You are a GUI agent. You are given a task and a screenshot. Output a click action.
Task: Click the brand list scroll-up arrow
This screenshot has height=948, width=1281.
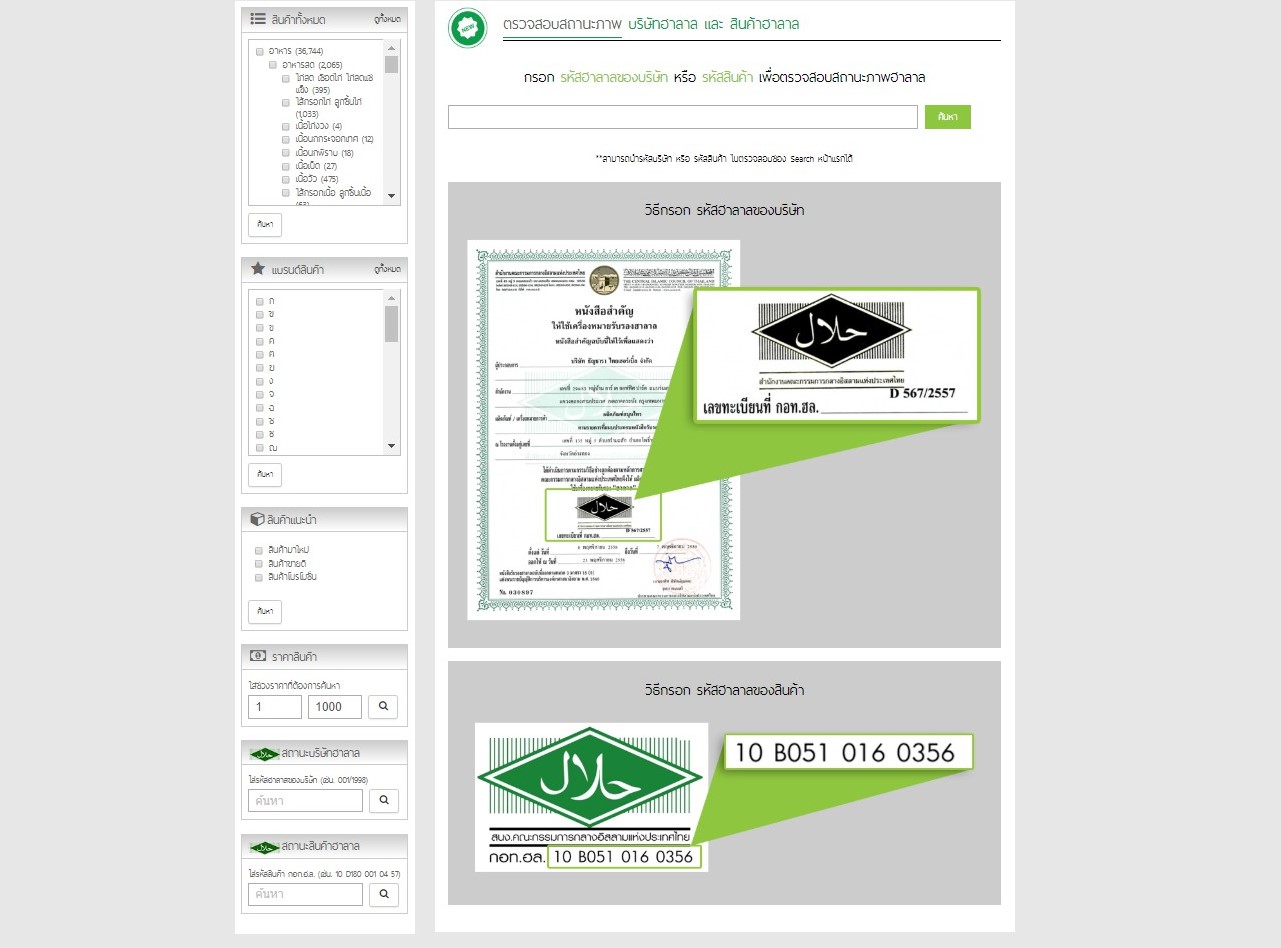391,298
